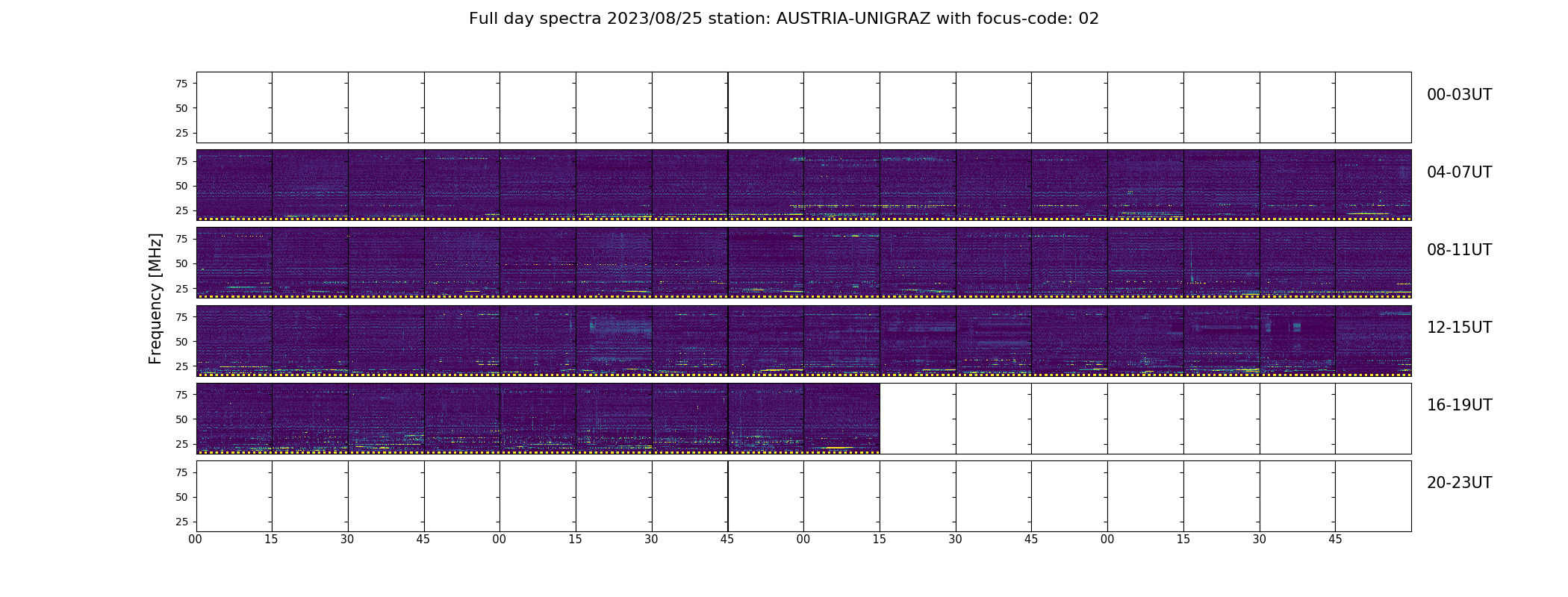
Task: Select the third 00 label on the time axis
Action: [803, 540]
